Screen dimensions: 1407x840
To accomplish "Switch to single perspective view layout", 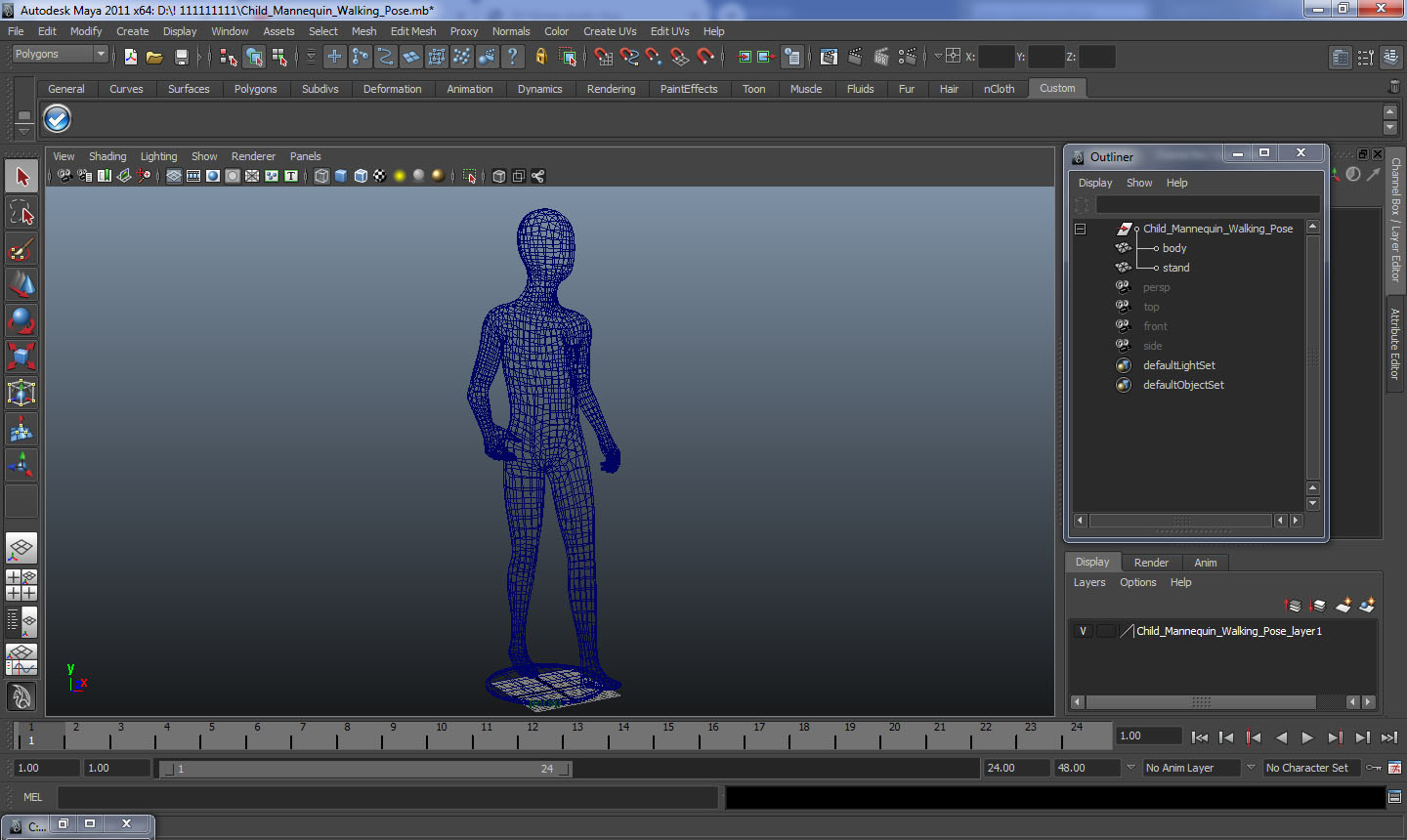I will click(21, 548).
